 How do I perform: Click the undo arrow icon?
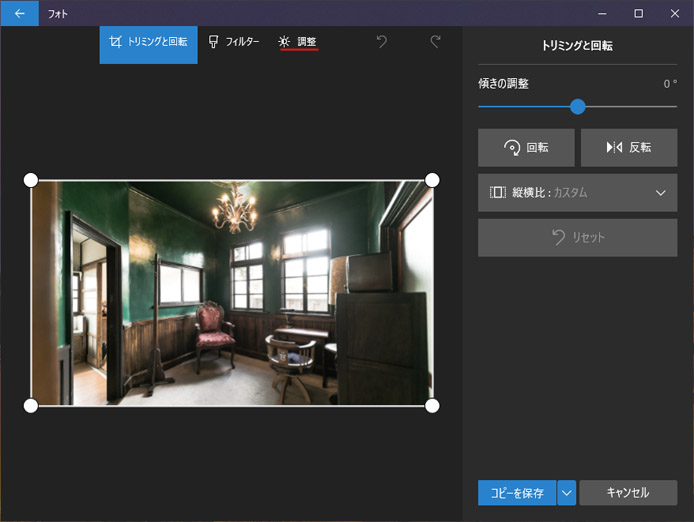tap(382, 42)
